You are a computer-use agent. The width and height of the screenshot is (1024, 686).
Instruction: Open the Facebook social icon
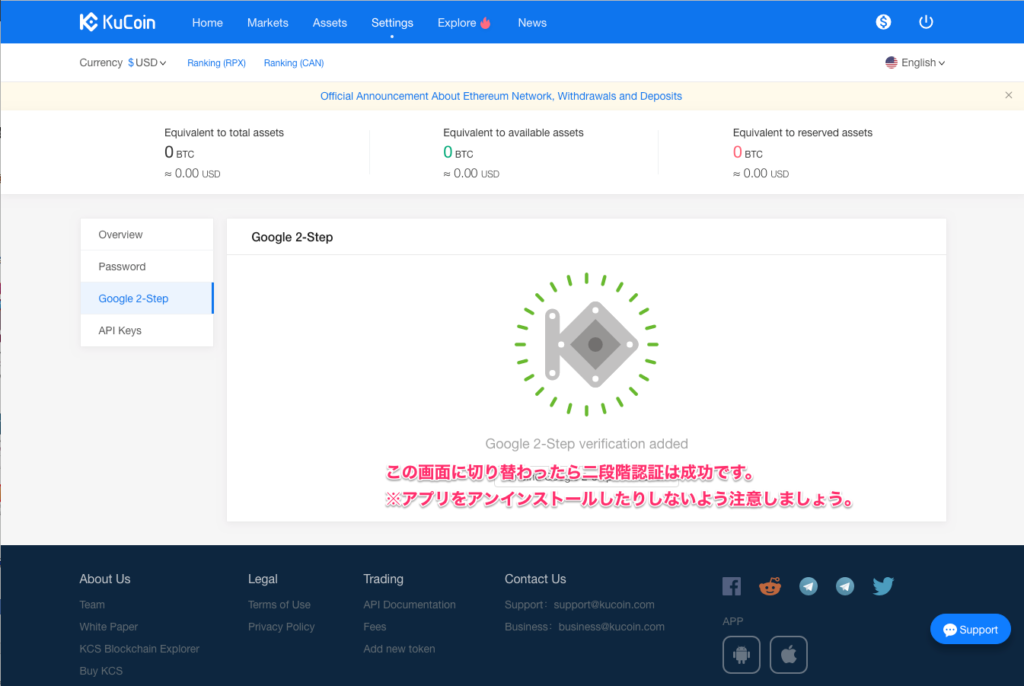[731, 586]
